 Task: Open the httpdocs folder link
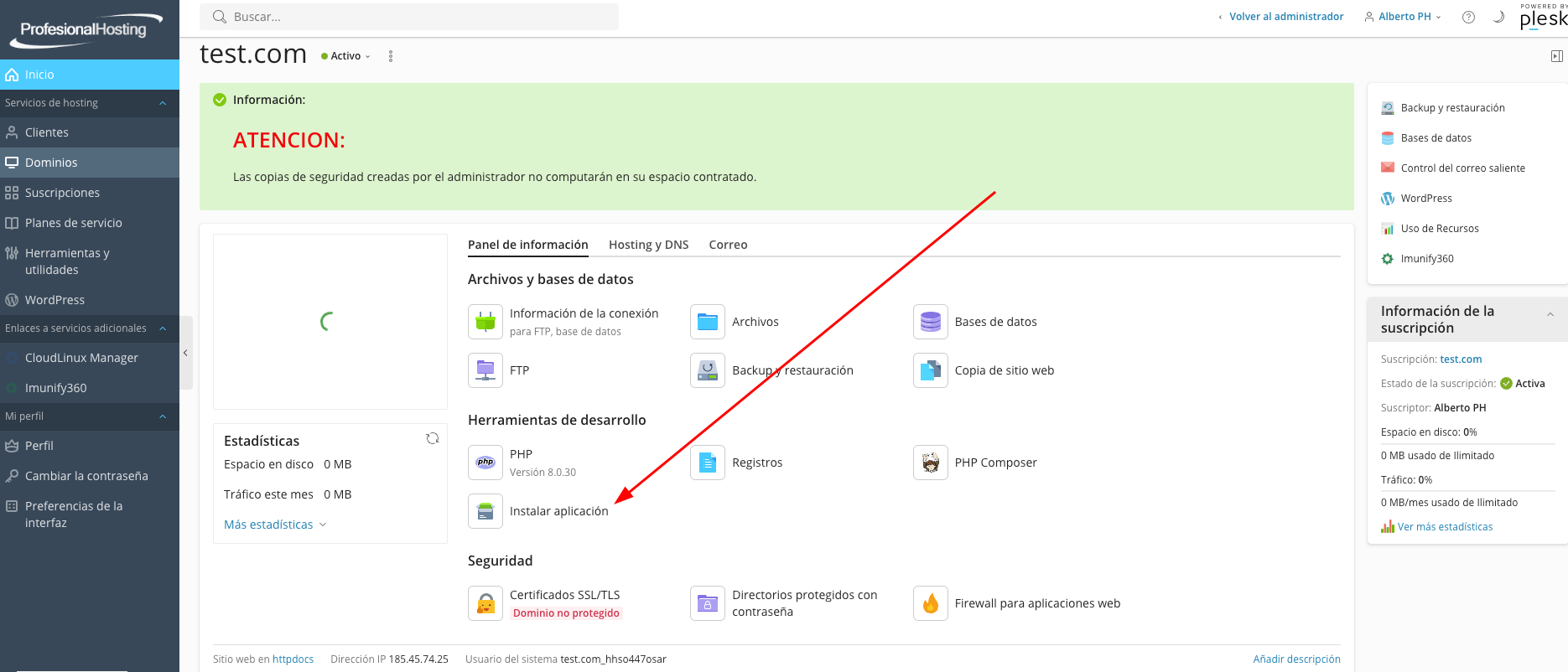click(x=293, y=659)
